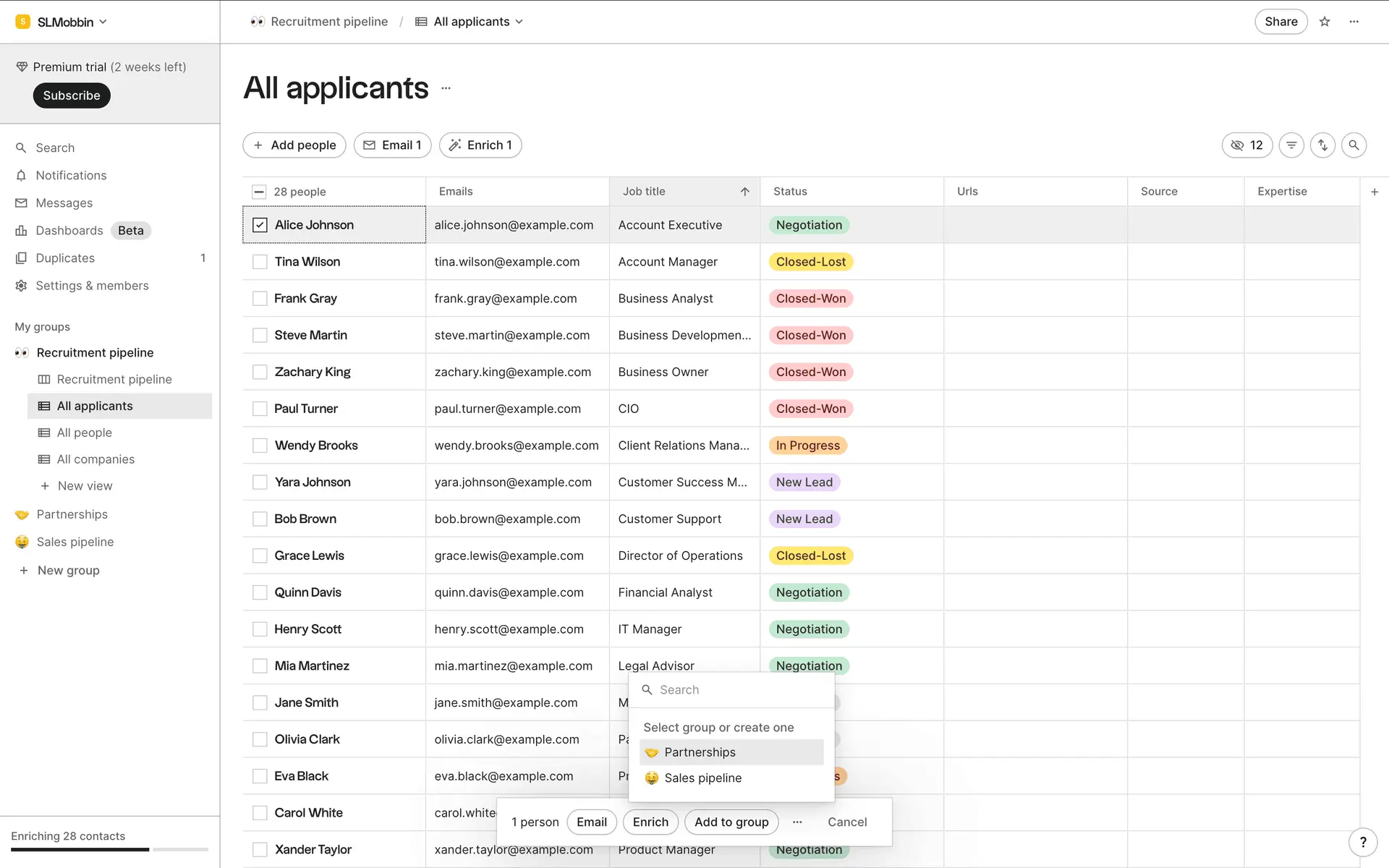The width and height of the screenshot is (1389, 868).
Task: Click the Subscribe button
Action: click(72, 95)
